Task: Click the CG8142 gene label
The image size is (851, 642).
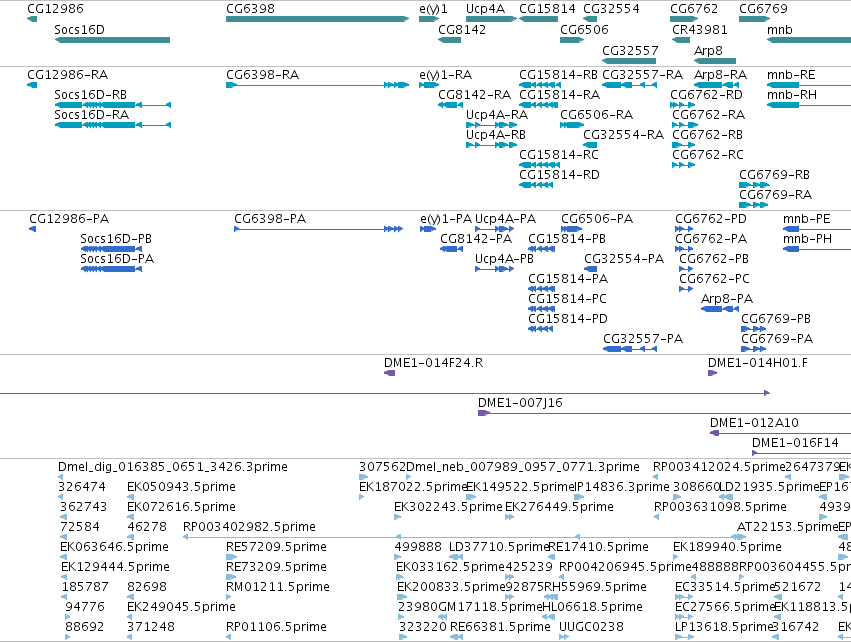Action: point(462,29)
